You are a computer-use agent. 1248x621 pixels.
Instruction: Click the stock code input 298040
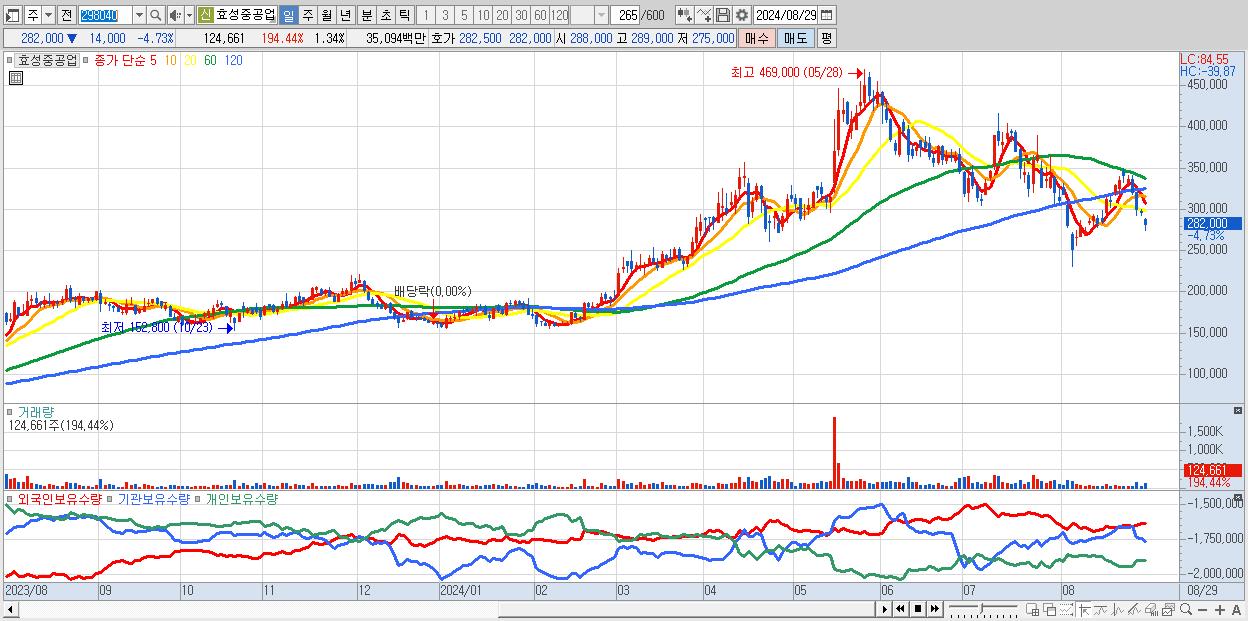(105, 15)
